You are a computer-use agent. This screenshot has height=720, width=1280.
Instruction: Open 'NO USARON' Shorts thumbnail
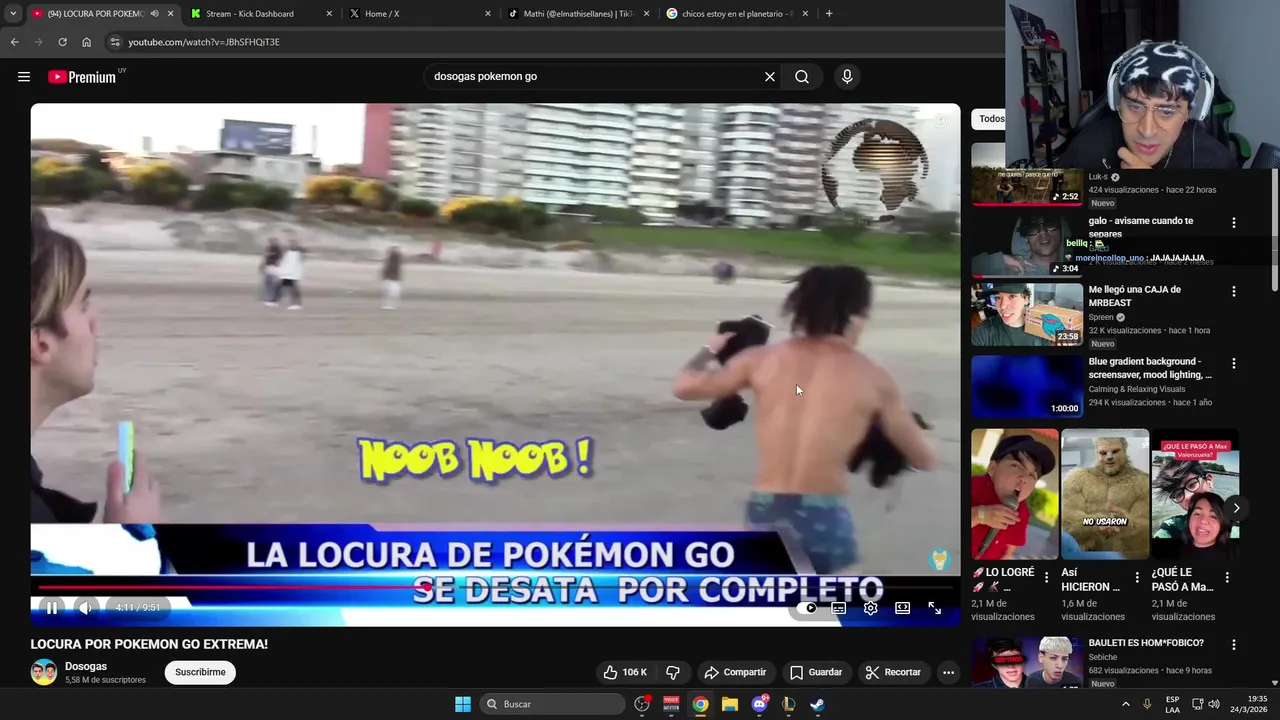pyautogui.click(x=1105, y=494)
